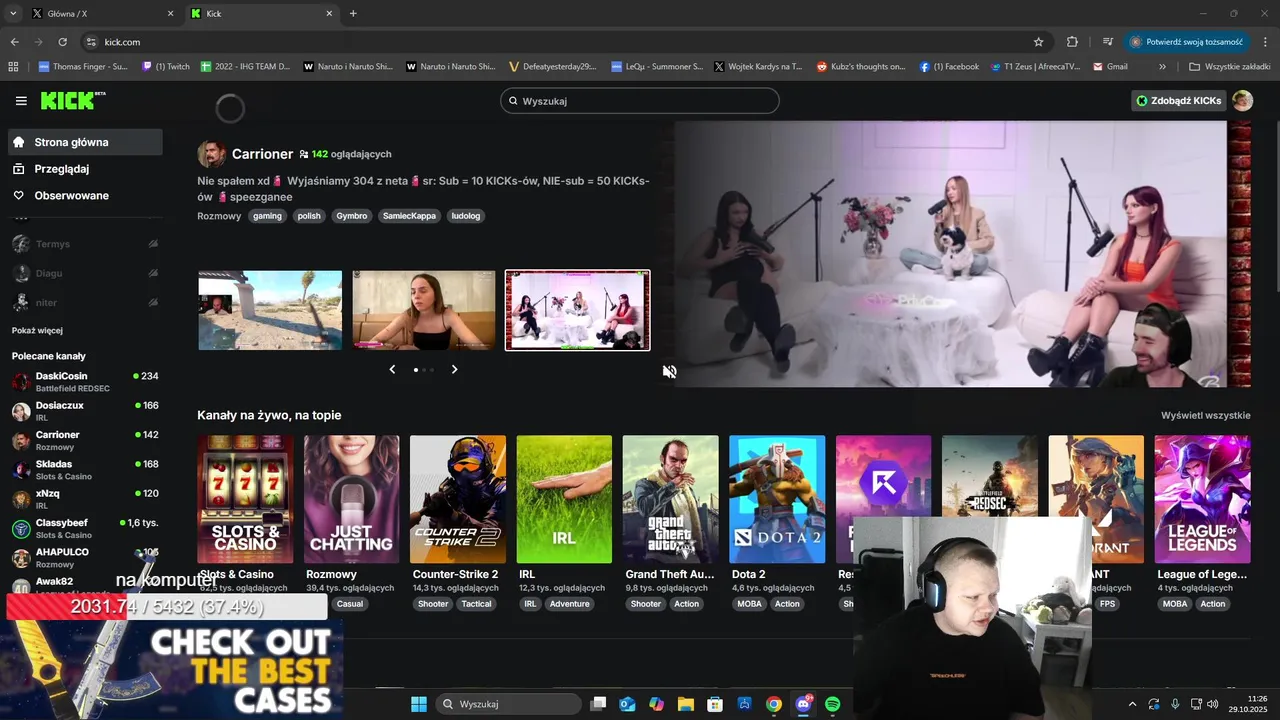Open Chrome extensions puzzle icon
1280x720 pixels.
[1072, 42]
